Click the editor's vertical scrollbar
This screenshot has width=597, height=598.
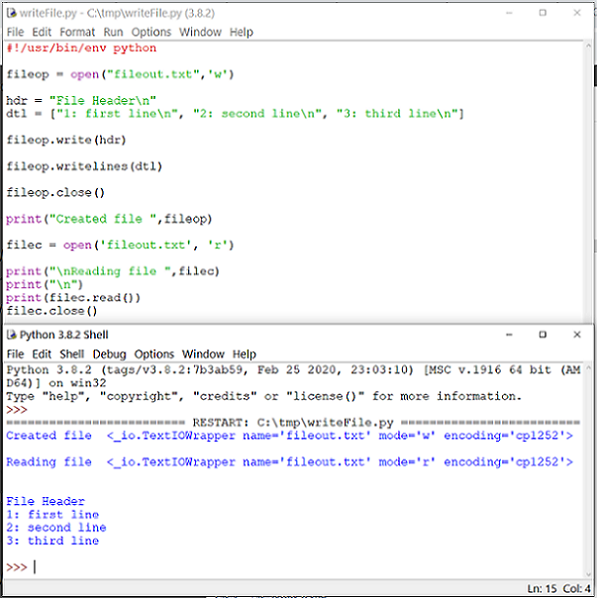588,181
